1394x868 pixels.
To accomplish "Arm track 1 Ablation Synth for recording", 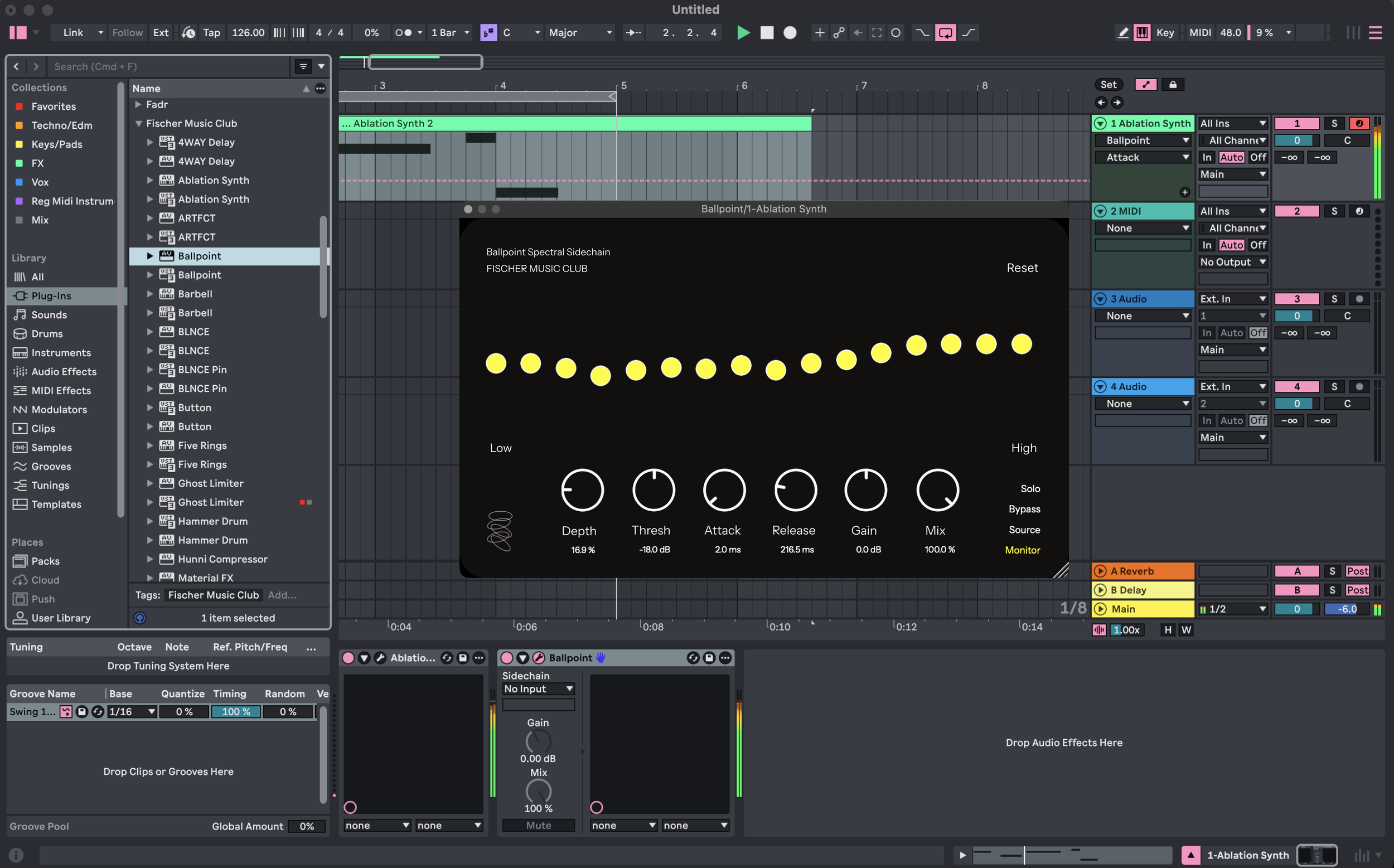I will pyautogui.click(x=1359, y=123).
